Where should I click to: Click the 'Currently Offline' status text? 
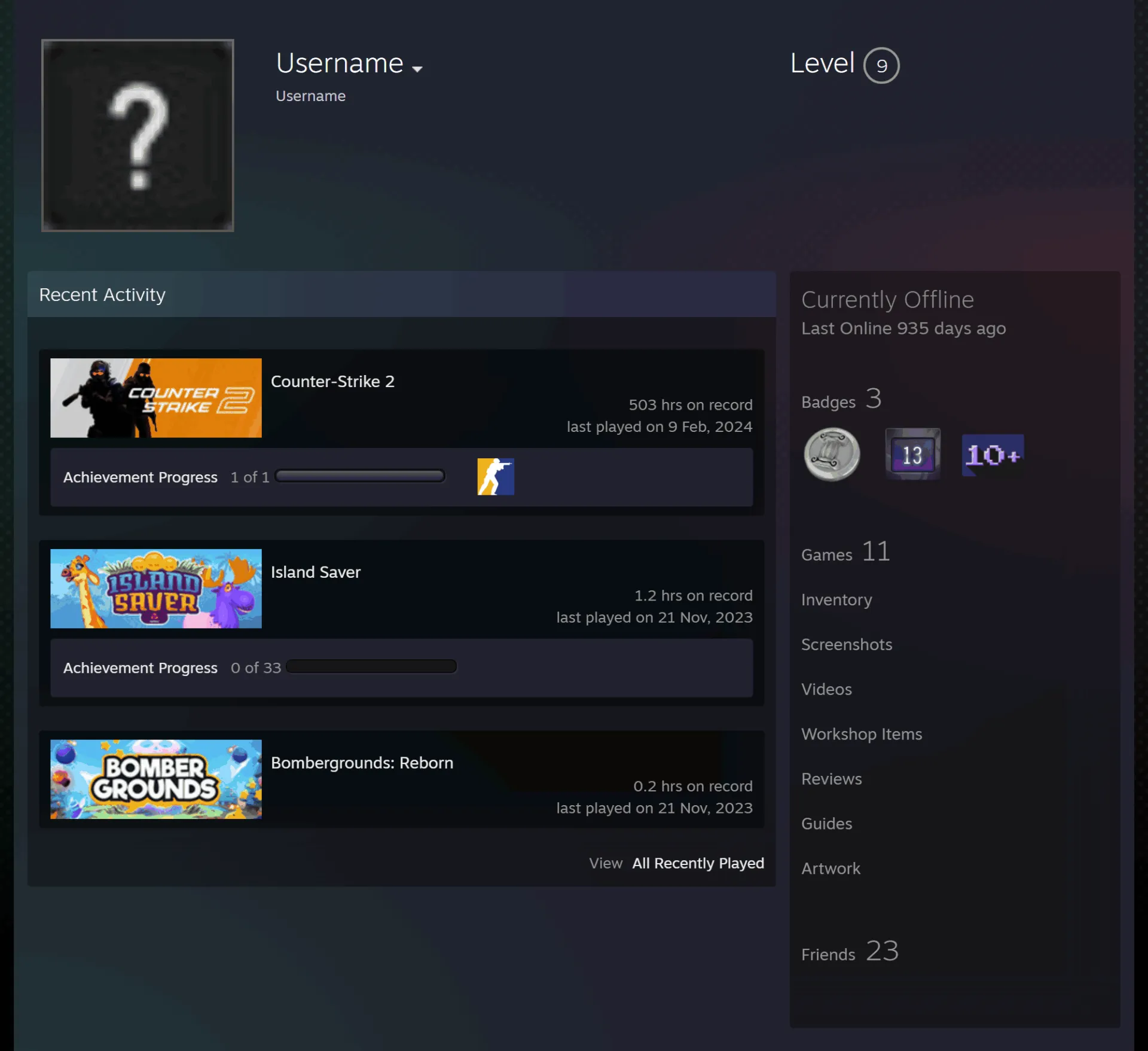coord(887,300)
